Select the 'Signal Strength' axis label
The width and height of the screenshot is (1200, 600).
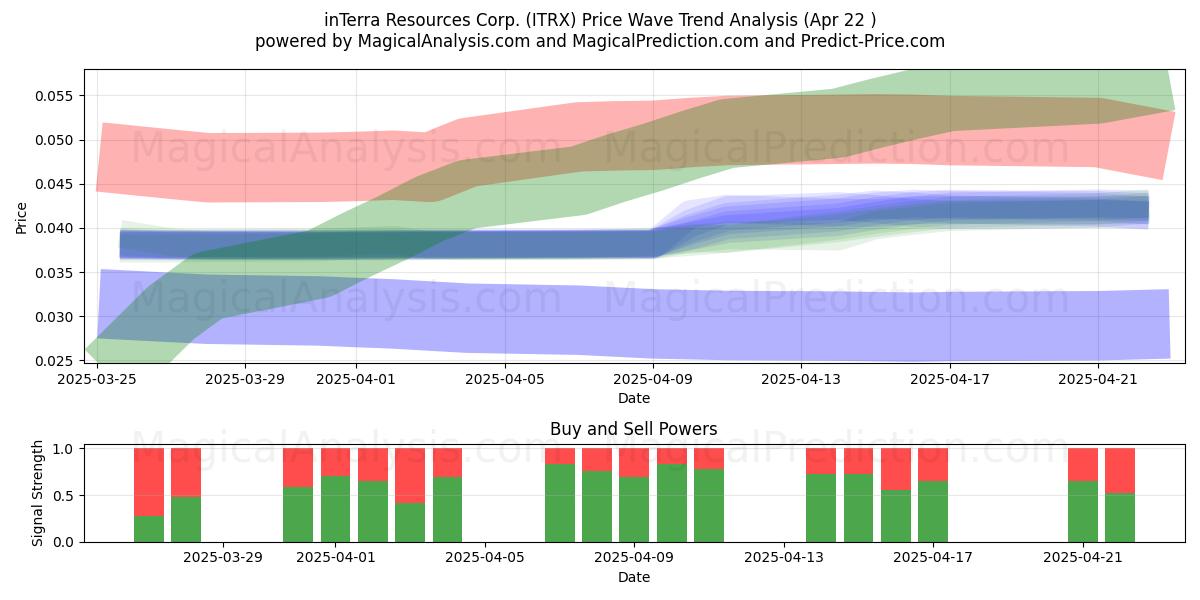(x=38, y=493)
